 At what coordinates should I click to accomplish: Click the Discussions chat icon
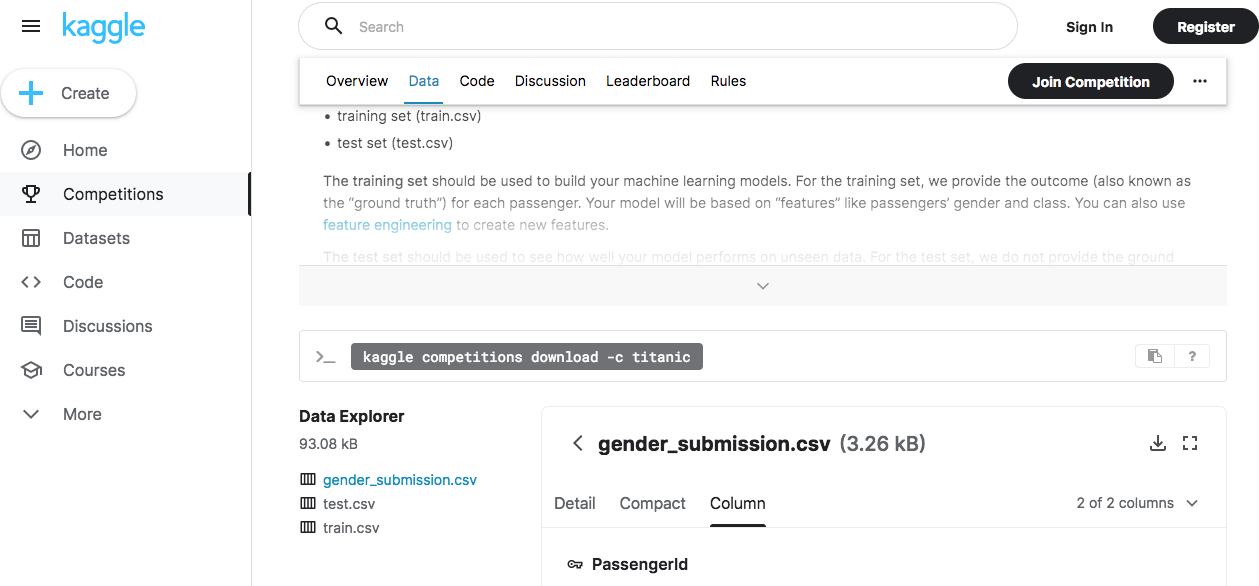click(31, 326)
